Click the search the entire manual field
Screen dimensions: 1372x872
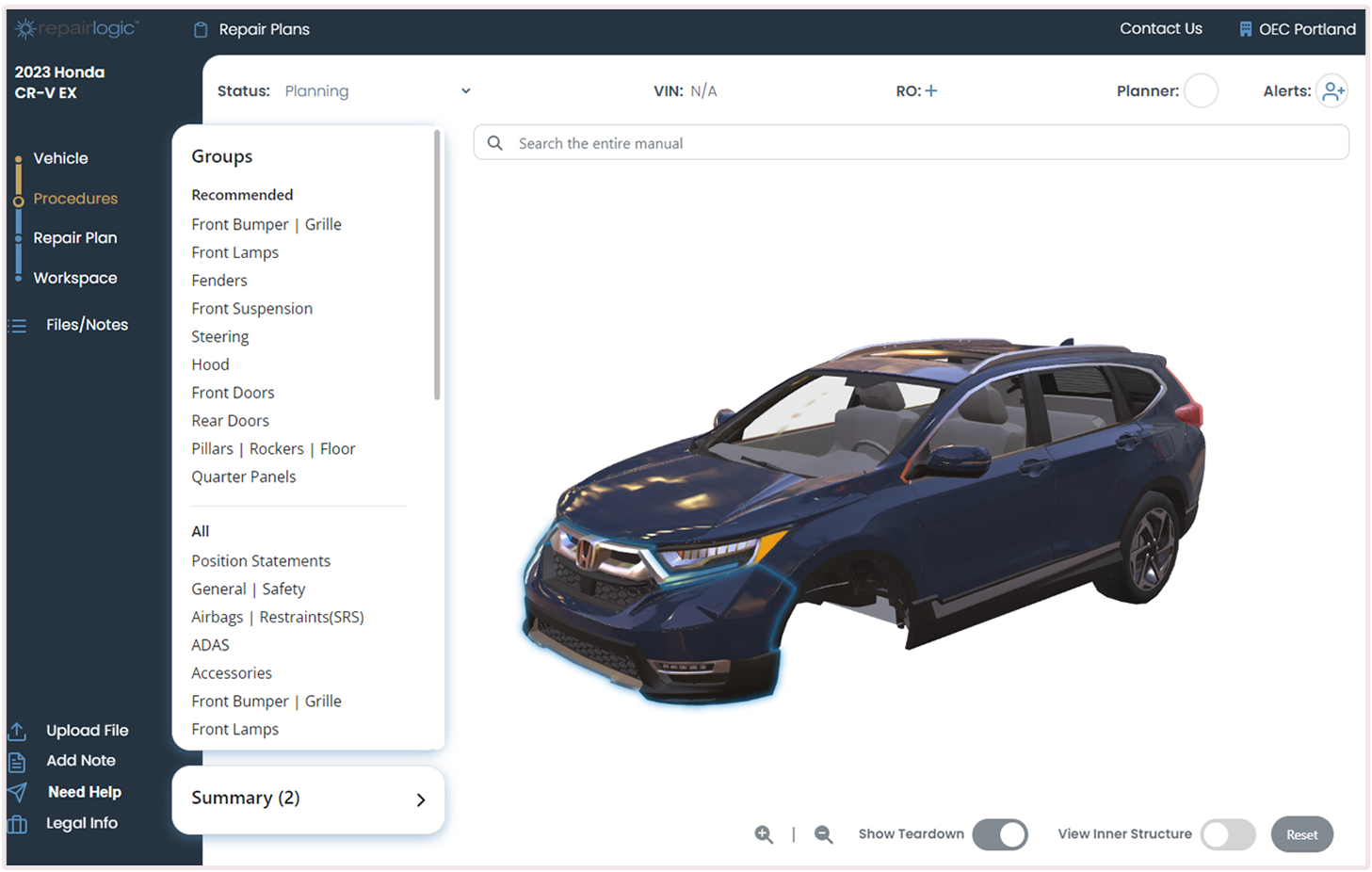[911, 143]
